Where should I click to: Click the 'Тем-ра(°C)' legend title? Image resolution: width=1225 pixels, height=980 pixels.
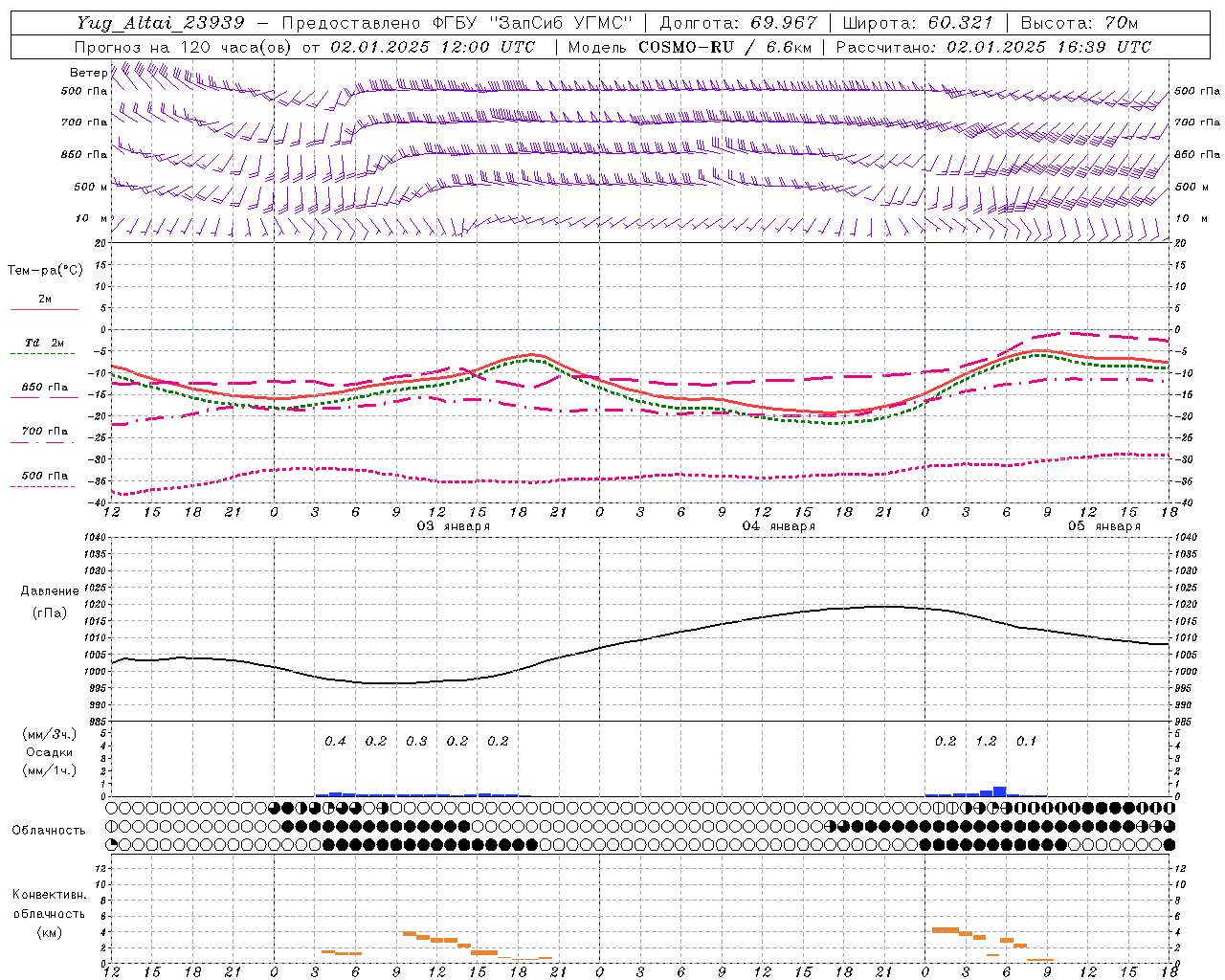pos(45,270)
